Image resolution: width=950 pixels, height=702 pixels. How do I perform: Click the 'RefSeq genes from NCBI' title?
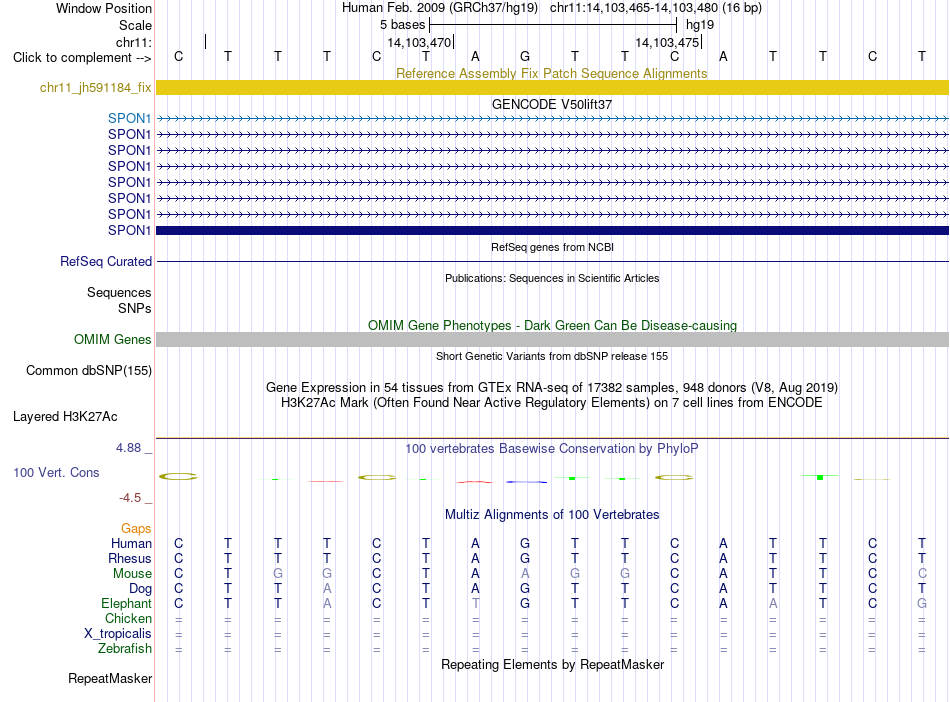pyautogui.click(x=552, y=247)
